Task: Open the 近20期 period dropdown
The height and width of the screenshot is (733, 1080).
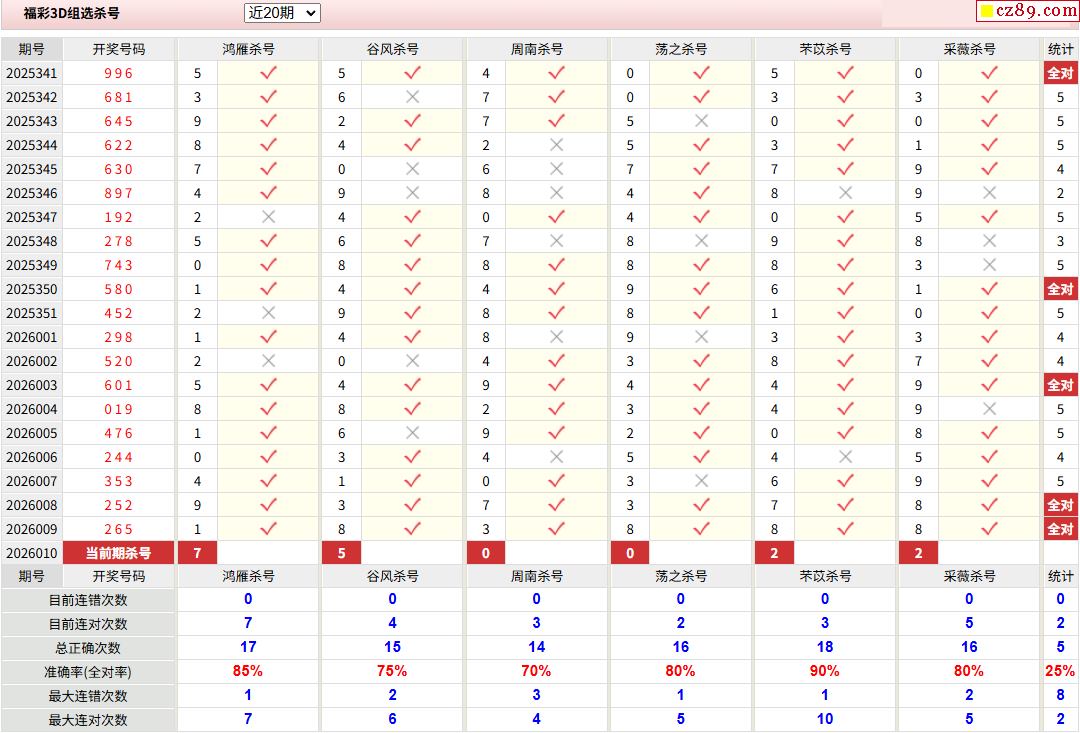Action: click(282, 13)
